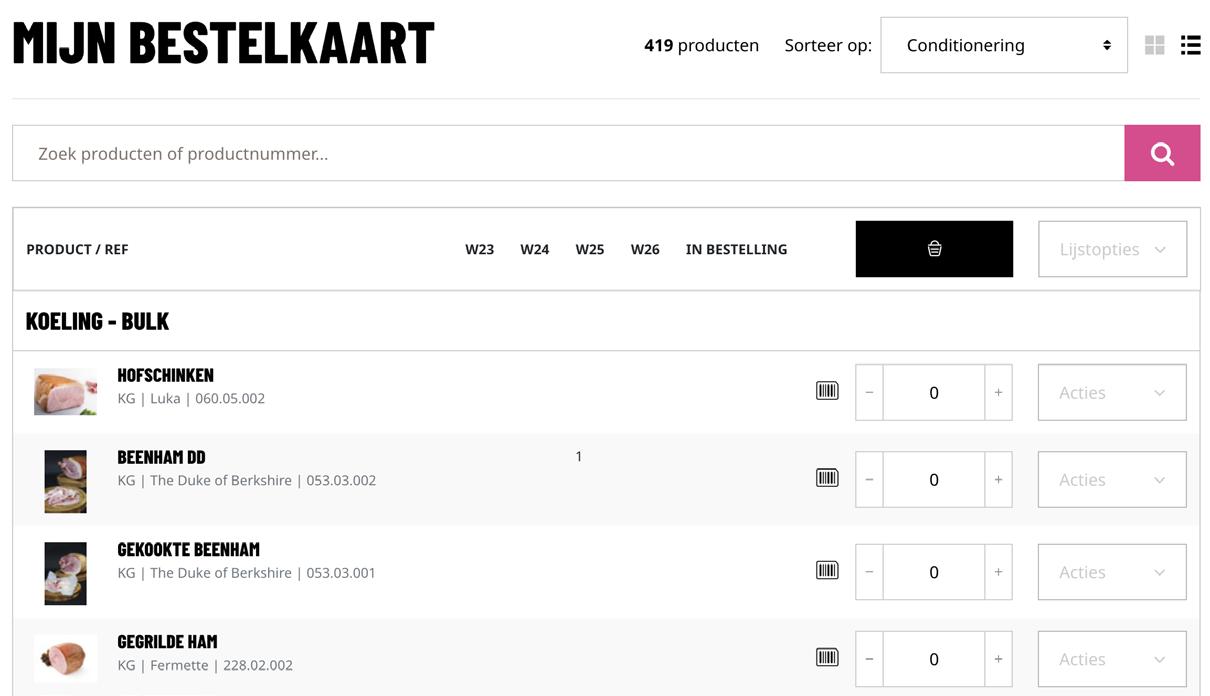Click barcode icon for Hofschinken
Viewport: 1210px width, 696px height.
click(x=827, y=391)
